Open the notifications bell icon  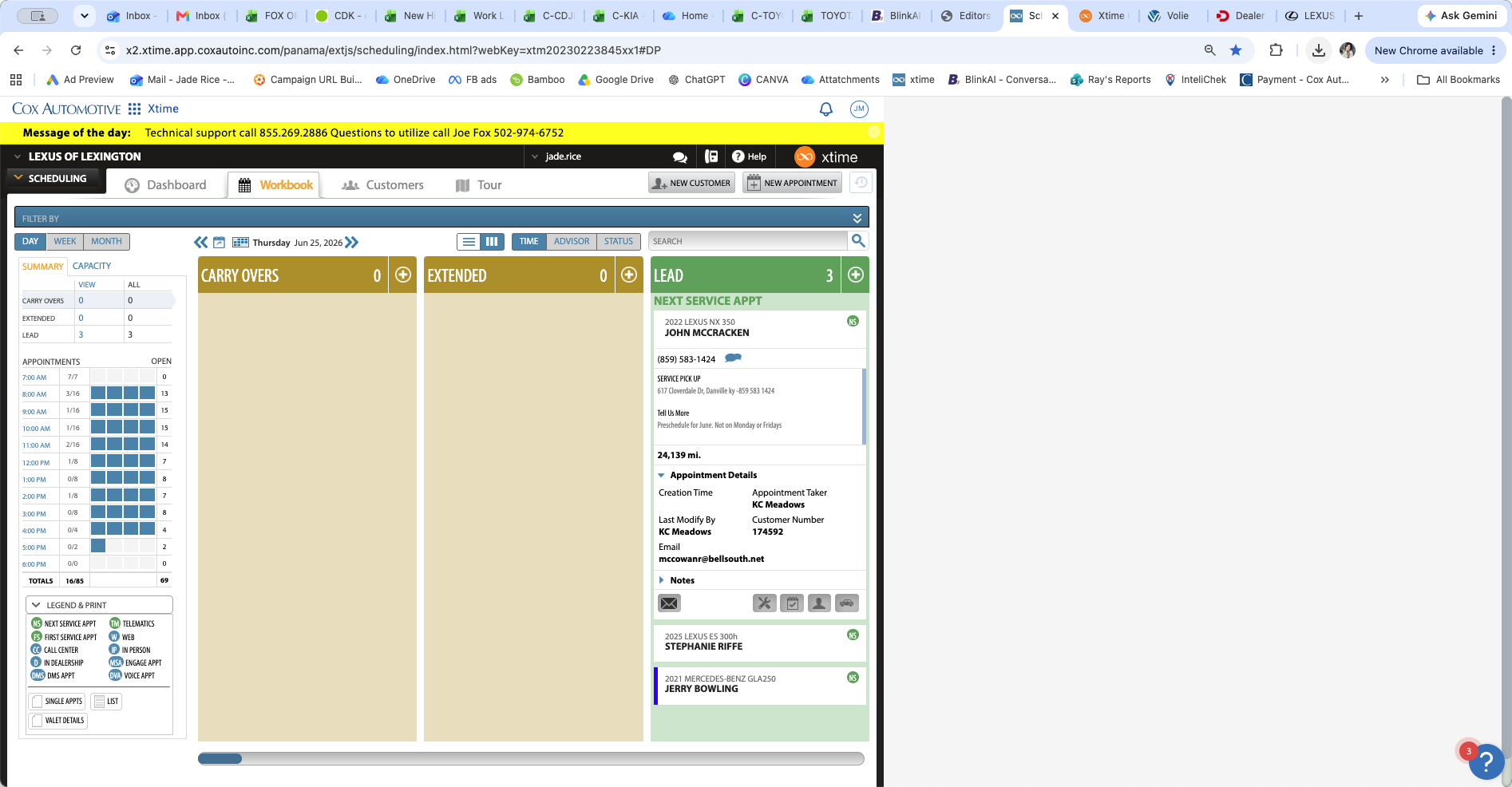click(x=826, y=109)
